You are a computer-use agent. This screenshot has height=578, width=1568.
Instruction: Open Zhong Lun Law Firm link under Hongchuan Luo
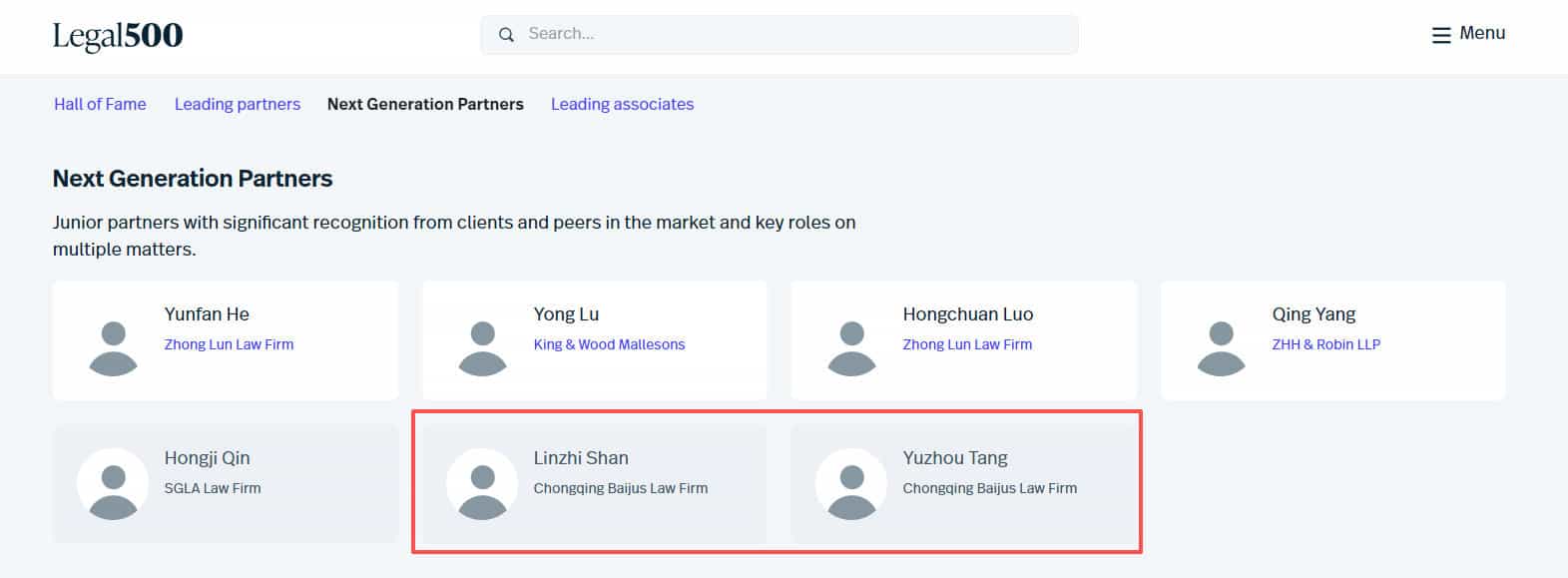[x=967, y=344]
